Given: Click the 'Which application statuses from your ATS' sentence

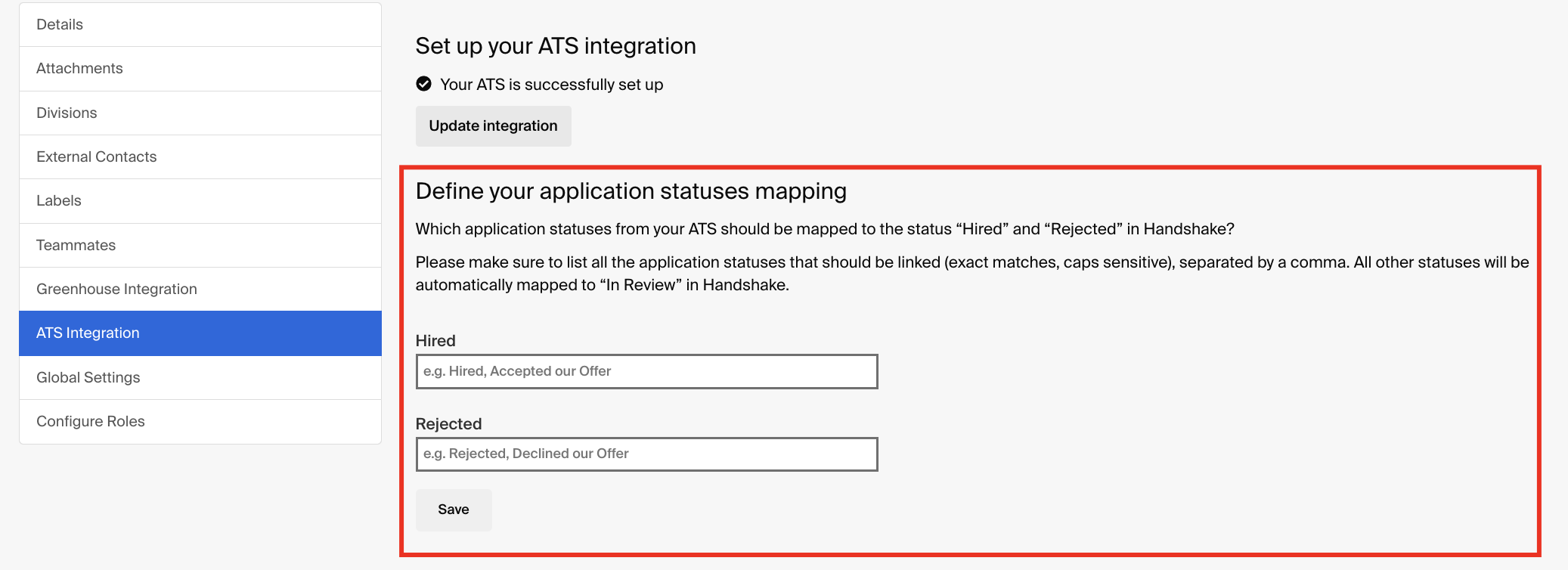Looking at the screenshot, I should pyautogui.click(x=824, y=229).
